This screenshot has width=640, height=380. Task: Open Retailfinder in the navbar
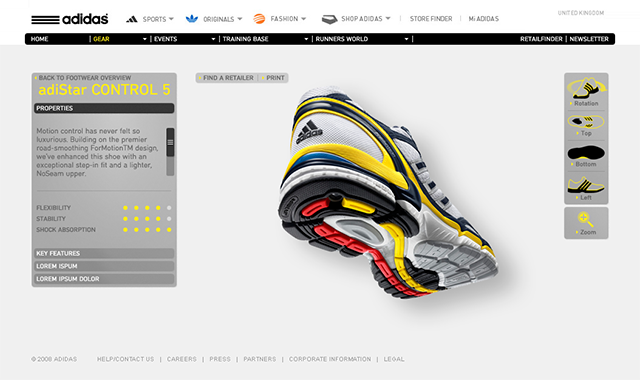pos(541,39)
